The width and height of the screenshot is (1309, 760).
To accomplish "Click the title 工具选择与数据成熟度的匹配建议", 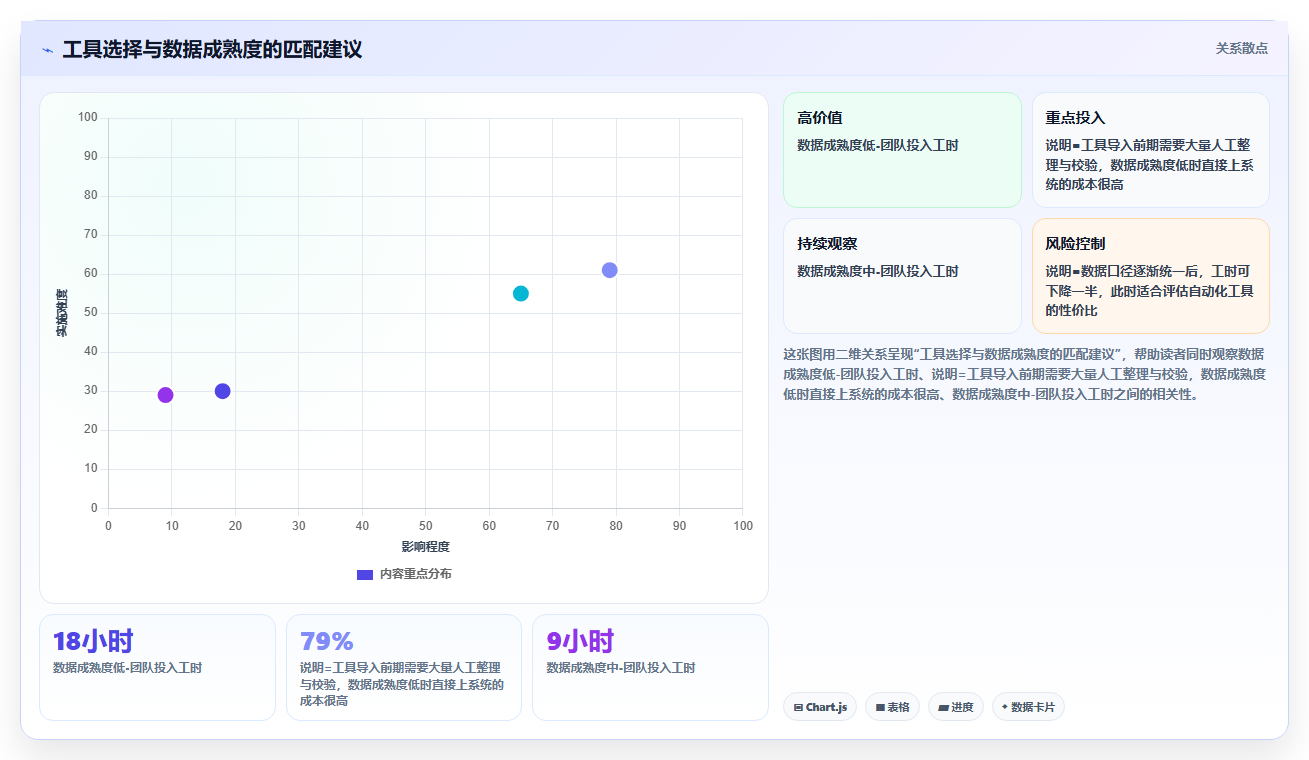I will point(212,49).
